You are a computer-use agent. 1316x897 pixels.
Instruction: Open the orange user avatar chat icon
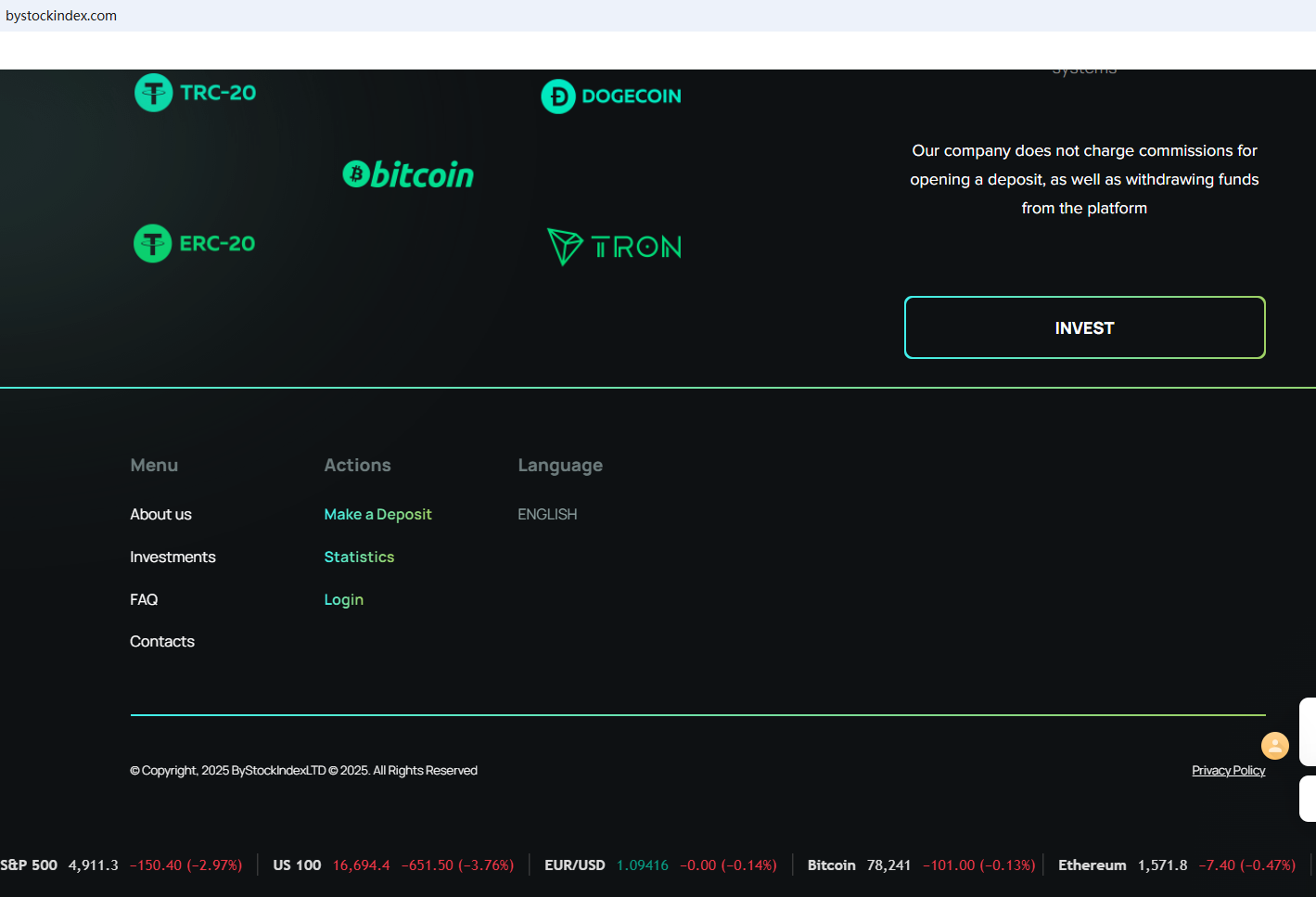(1275, 746)
